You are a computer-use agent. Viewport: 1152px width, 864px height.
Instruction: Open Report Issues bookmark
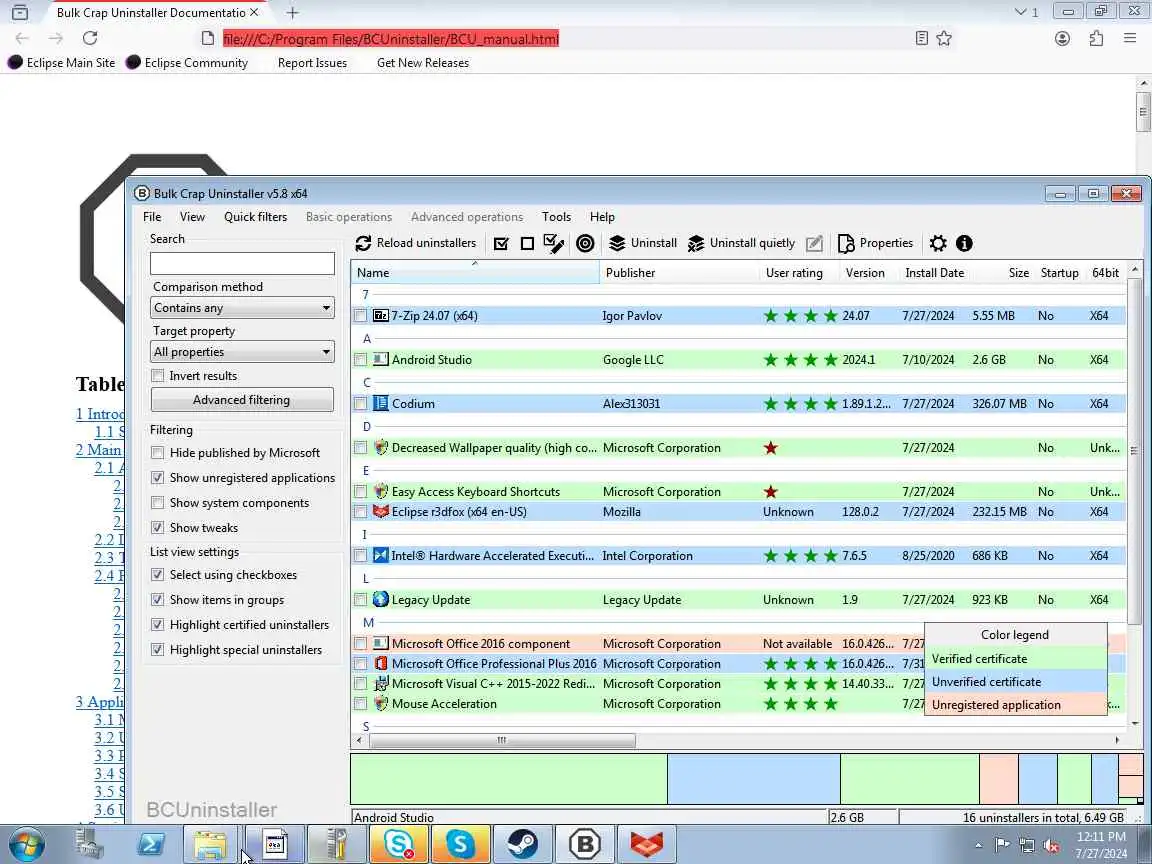[x=312, y=62]
